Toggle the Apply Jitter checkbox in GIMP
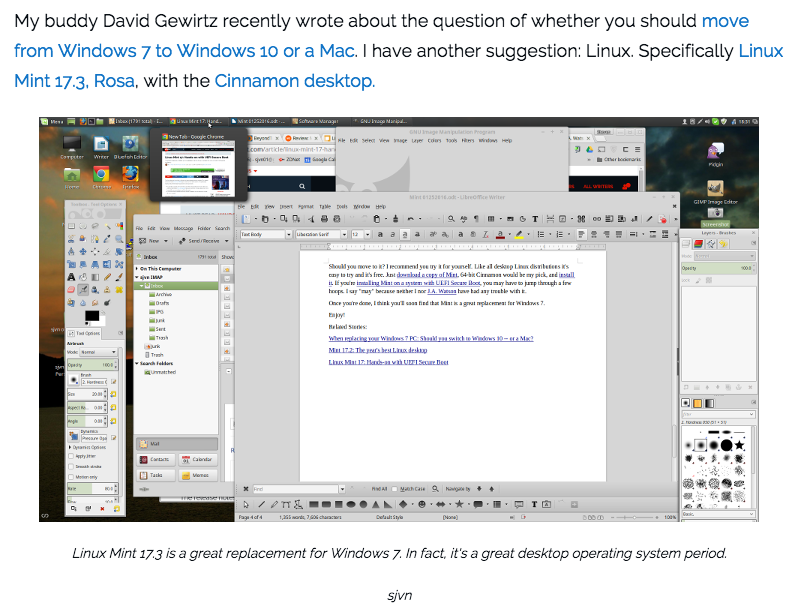Image resolution: width=791 pixels, height=610 pixels. click(x=71, y=456)
